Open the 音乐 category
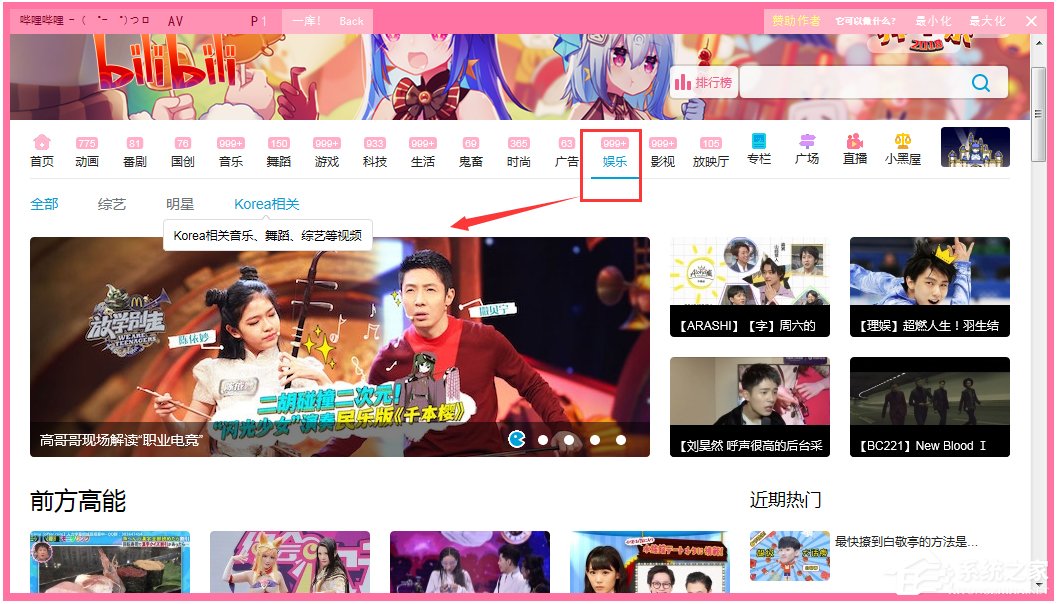This screenshot has height=604, width=1058. click(x=231, y=152)
